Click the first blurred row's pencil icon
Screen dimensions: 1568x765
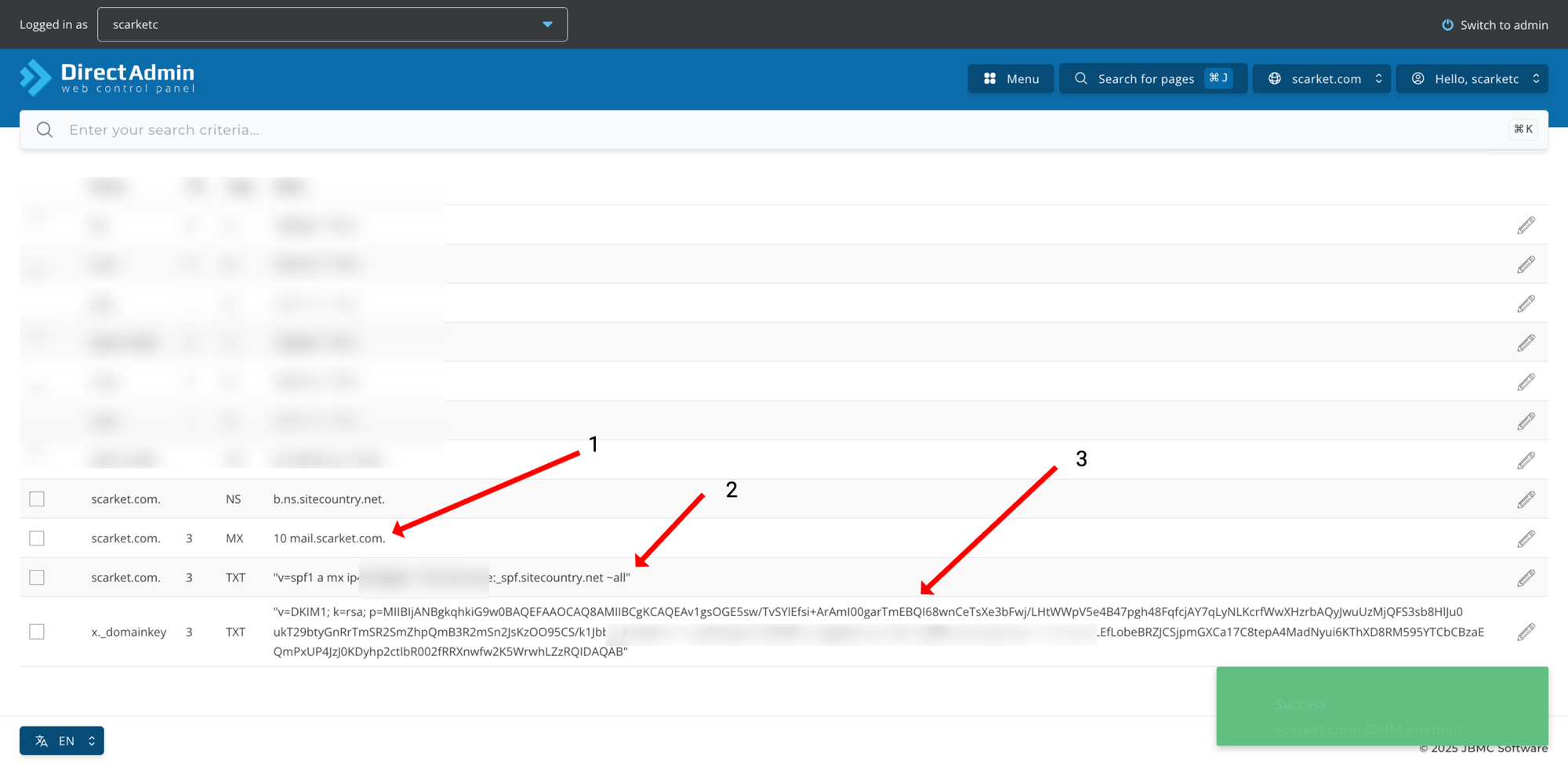(1526, 226)
